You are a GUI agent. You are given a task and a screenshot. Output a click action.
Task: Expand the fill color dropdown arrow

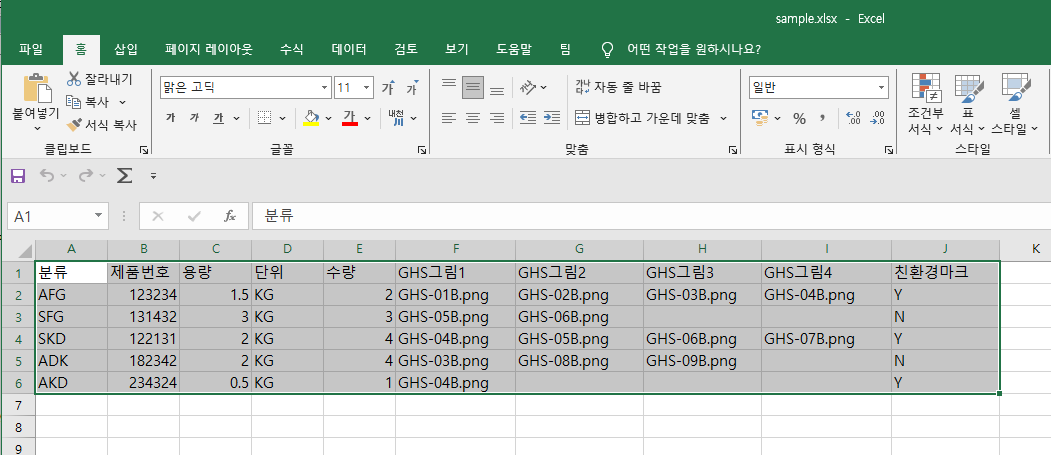(x=328, y=119)
